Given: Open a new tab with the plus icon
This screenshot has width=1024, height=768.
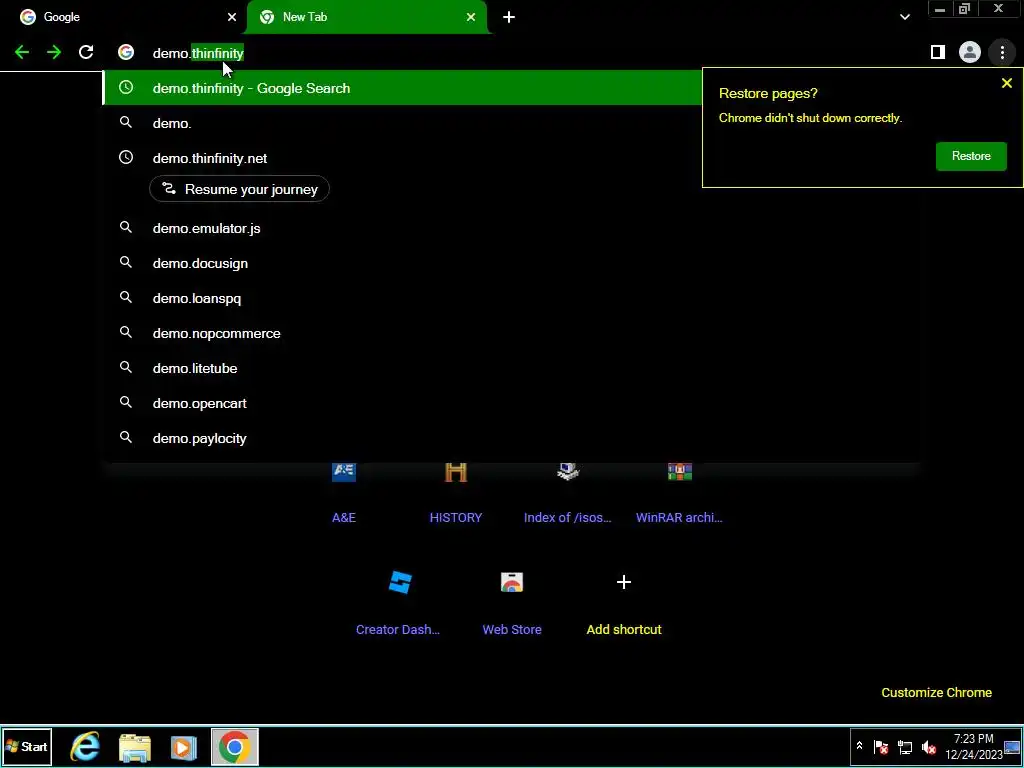Looking at the screenshot, I should pos(509,17).
